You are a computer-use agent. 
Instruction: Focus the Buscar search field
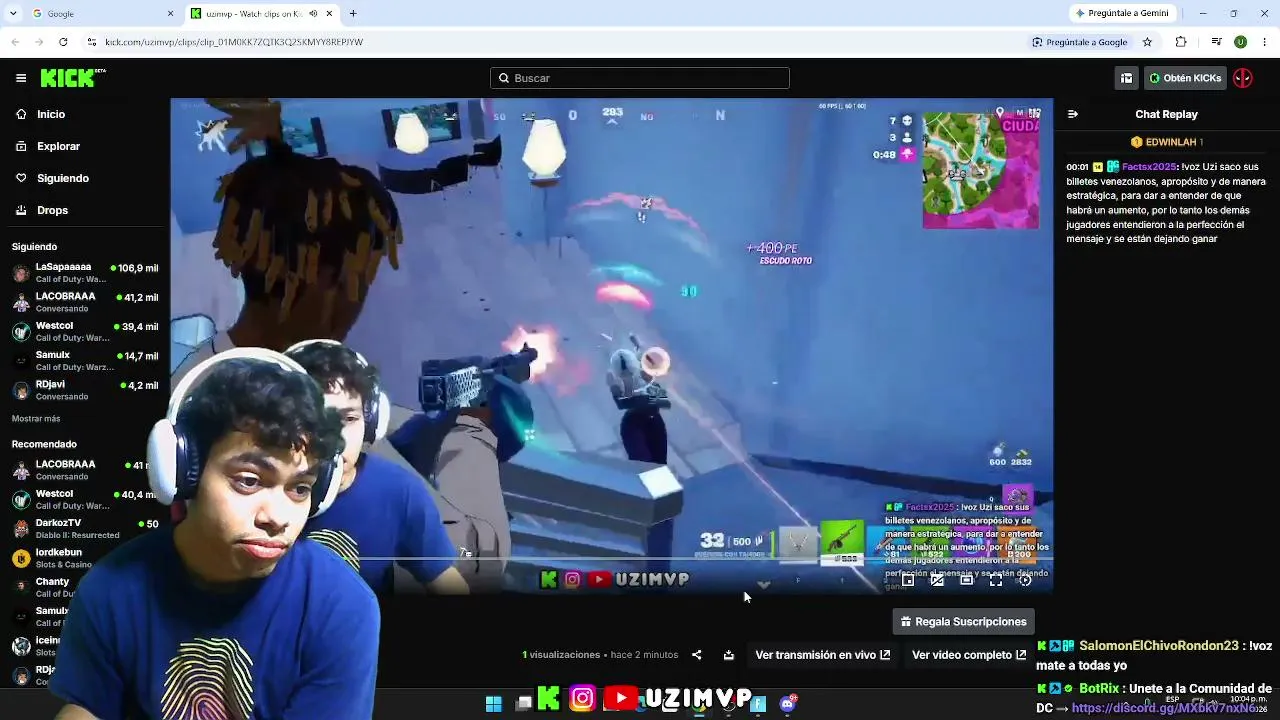tap(640, 78)
